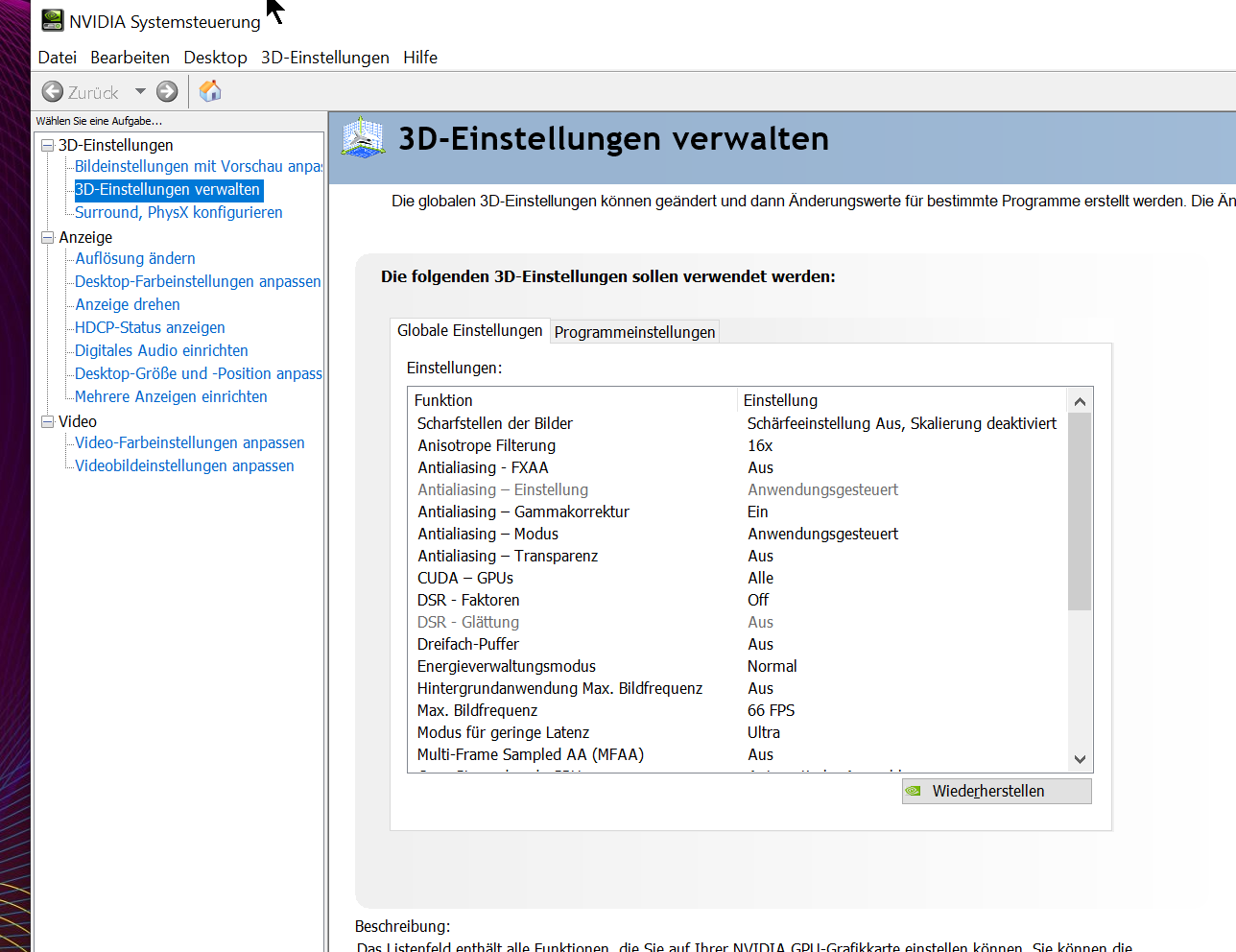Open the back history dropdown arrow
The image size is (1236, 952).
tap(140, 91)
